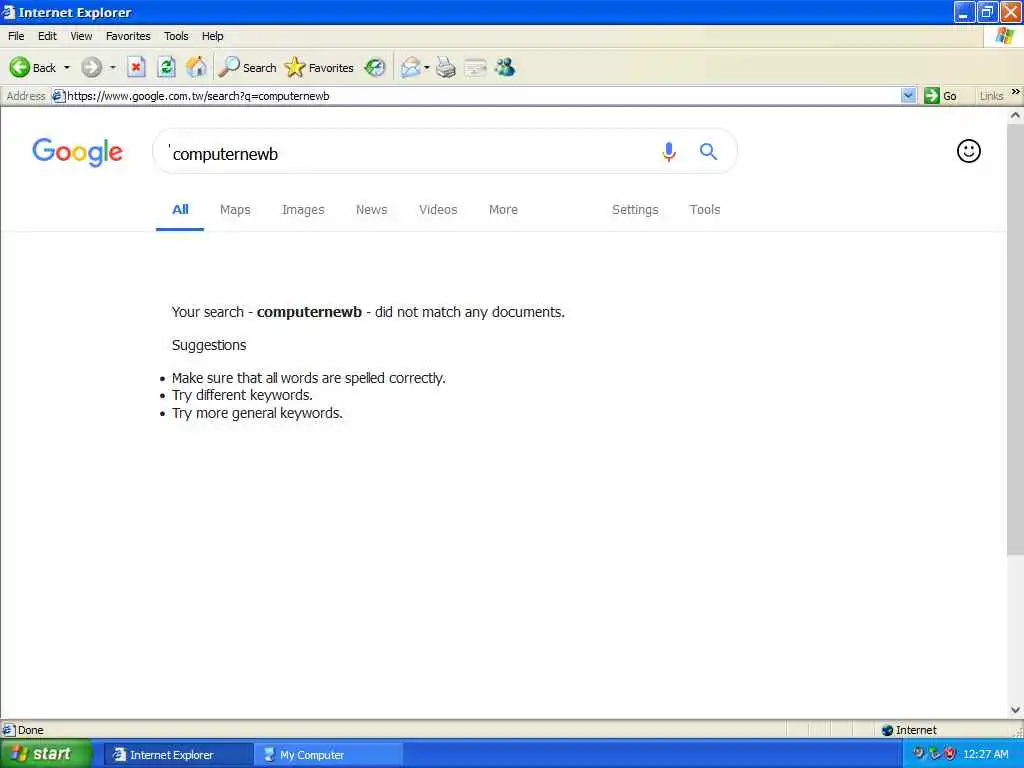Click the Forward navigation arrow icon
The height and width of the screenshot is (768, 1024).
[x=91, y=67]
